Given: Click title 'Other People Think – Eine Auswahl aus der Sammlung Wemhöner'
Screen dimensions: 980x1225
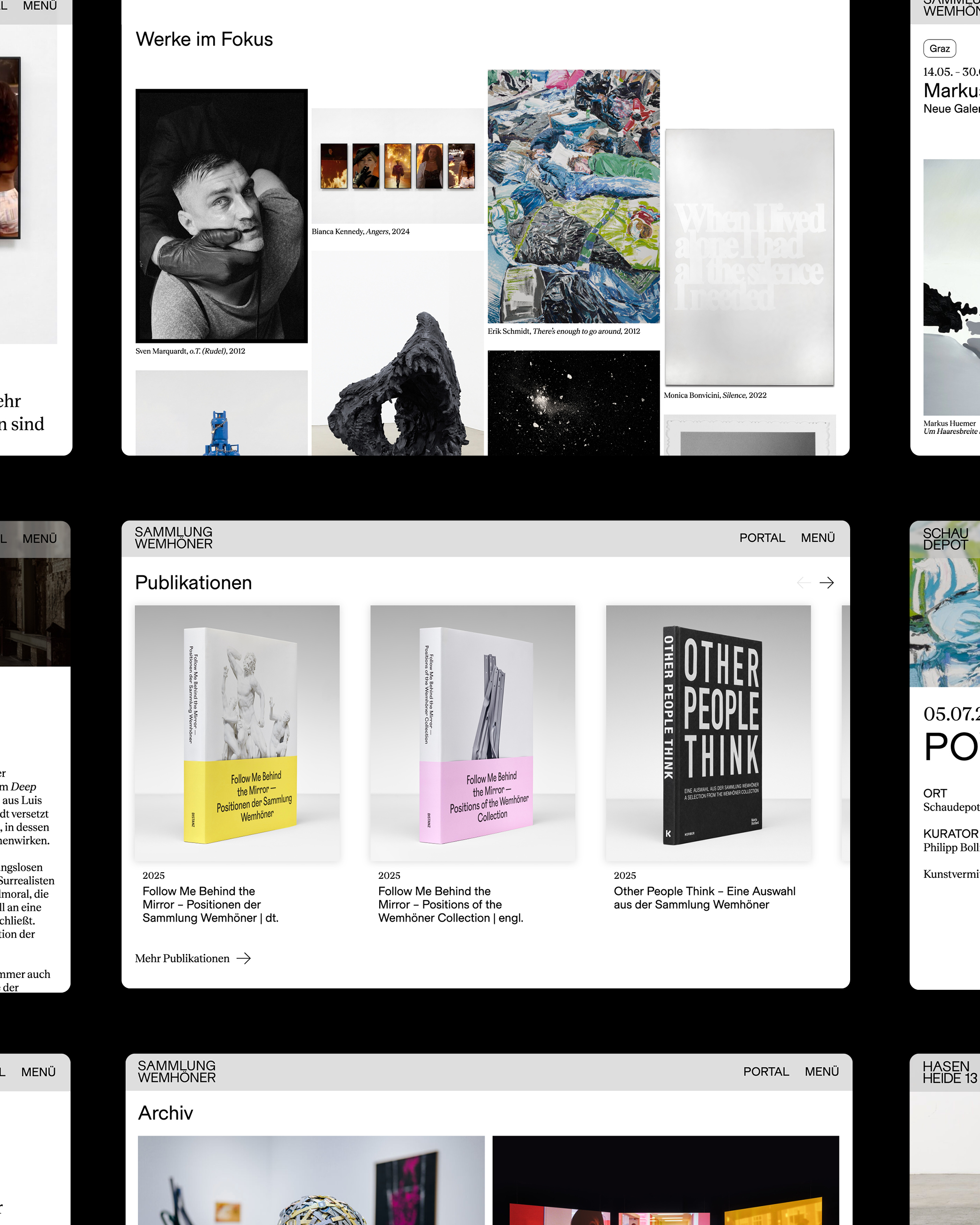Looking at the screenshot, I should 704,898.
